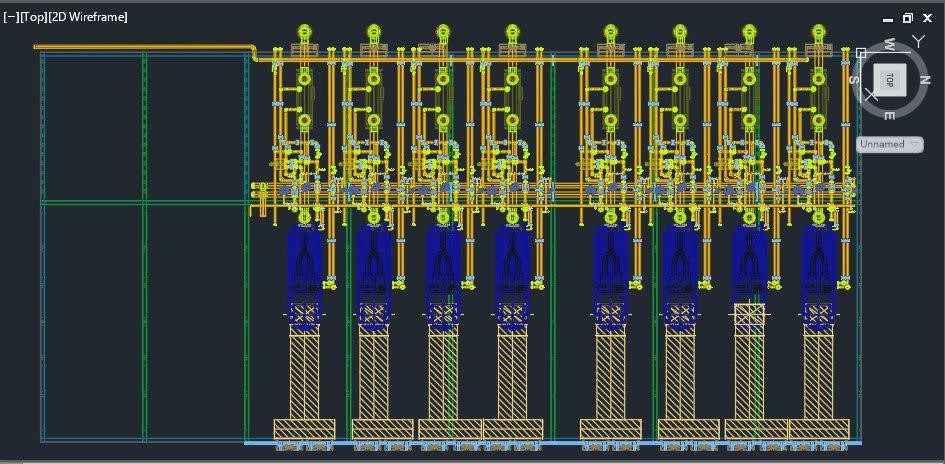Click the TOP face of the ViewCube

tap(889, 80)
